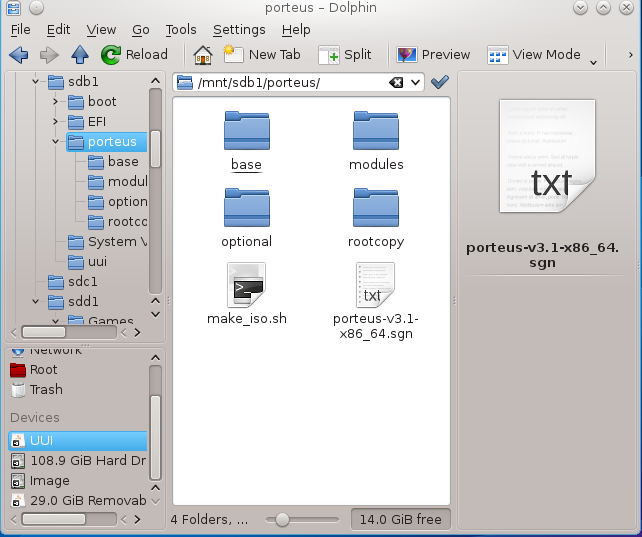
Task: Open the View Mode dropdown
Action: pyautogui.click(x=535, y=55)
